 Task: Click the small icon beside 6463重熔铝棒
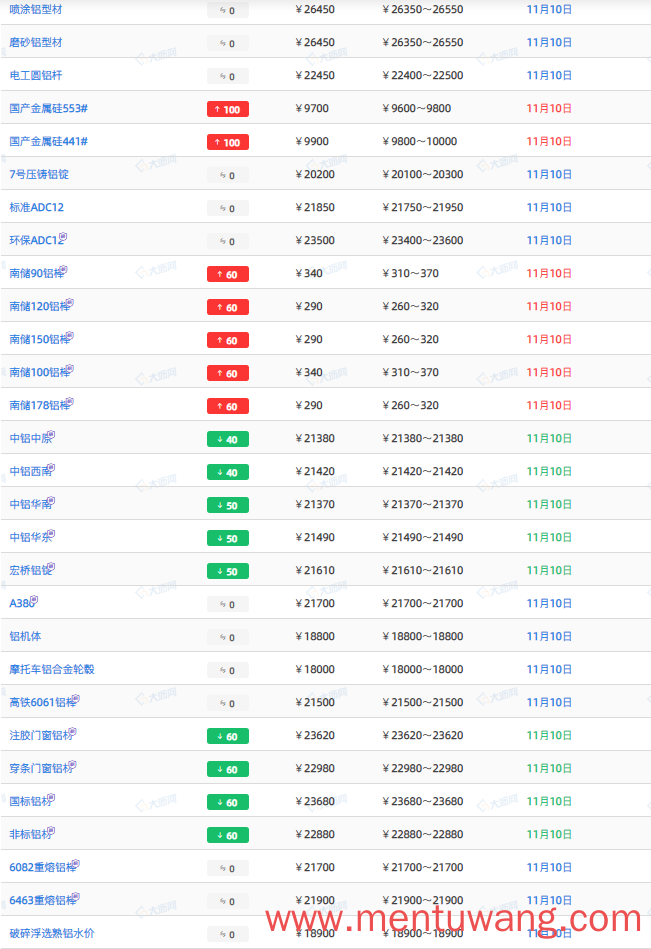(x=76, y=896)
